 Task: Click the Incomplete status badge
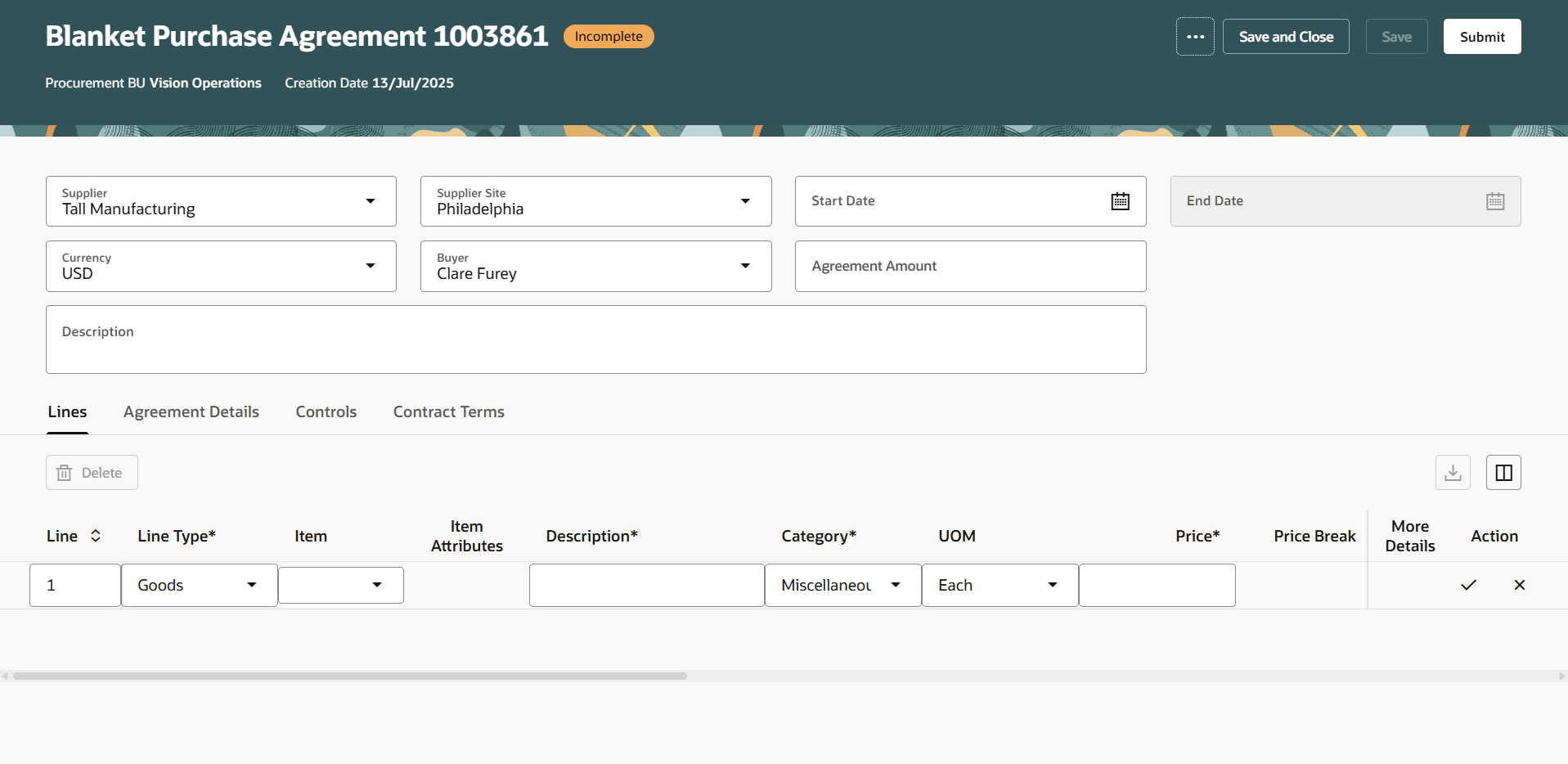pyautogui.click(x=609, y=37)
